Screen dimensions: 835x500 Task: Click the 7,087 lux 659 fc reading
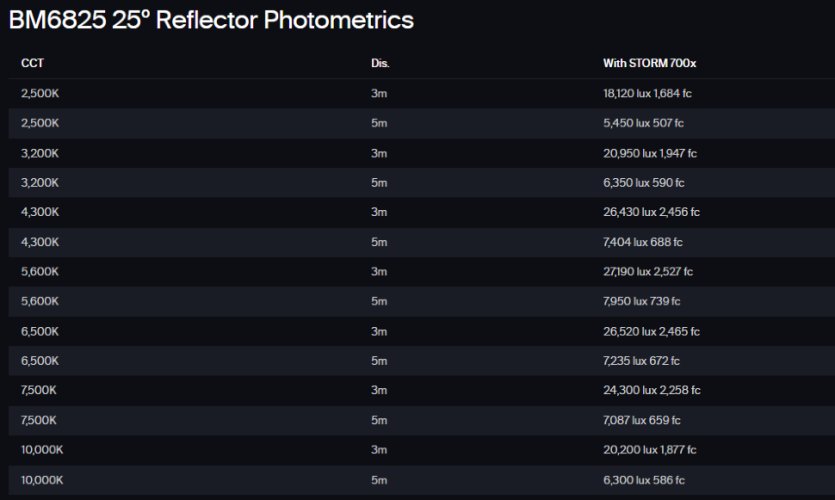tap(643, 420)
